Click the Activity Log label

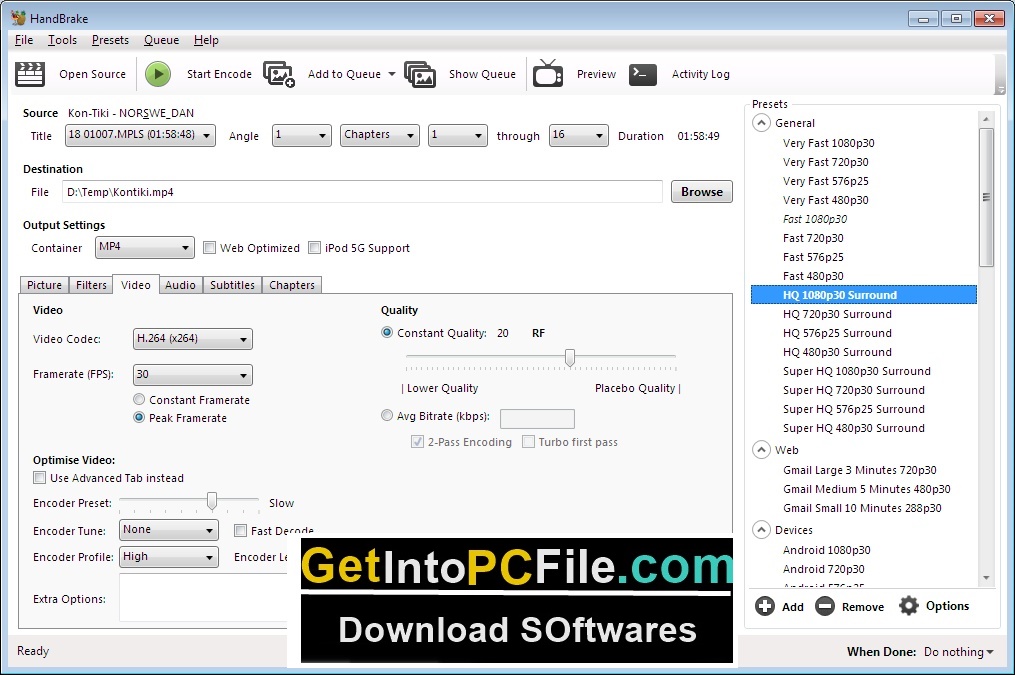[700, 74]
